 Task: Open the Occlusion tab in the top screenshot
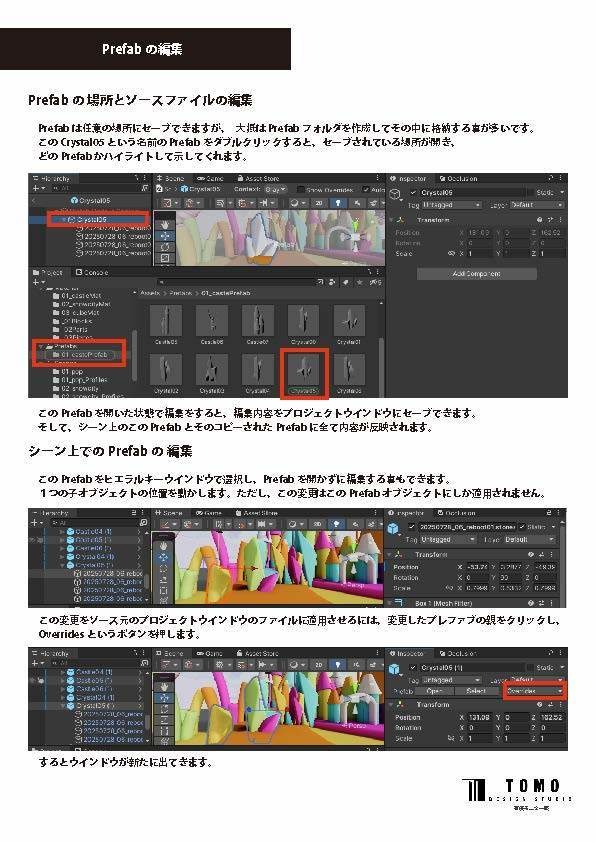pos(458,178)
